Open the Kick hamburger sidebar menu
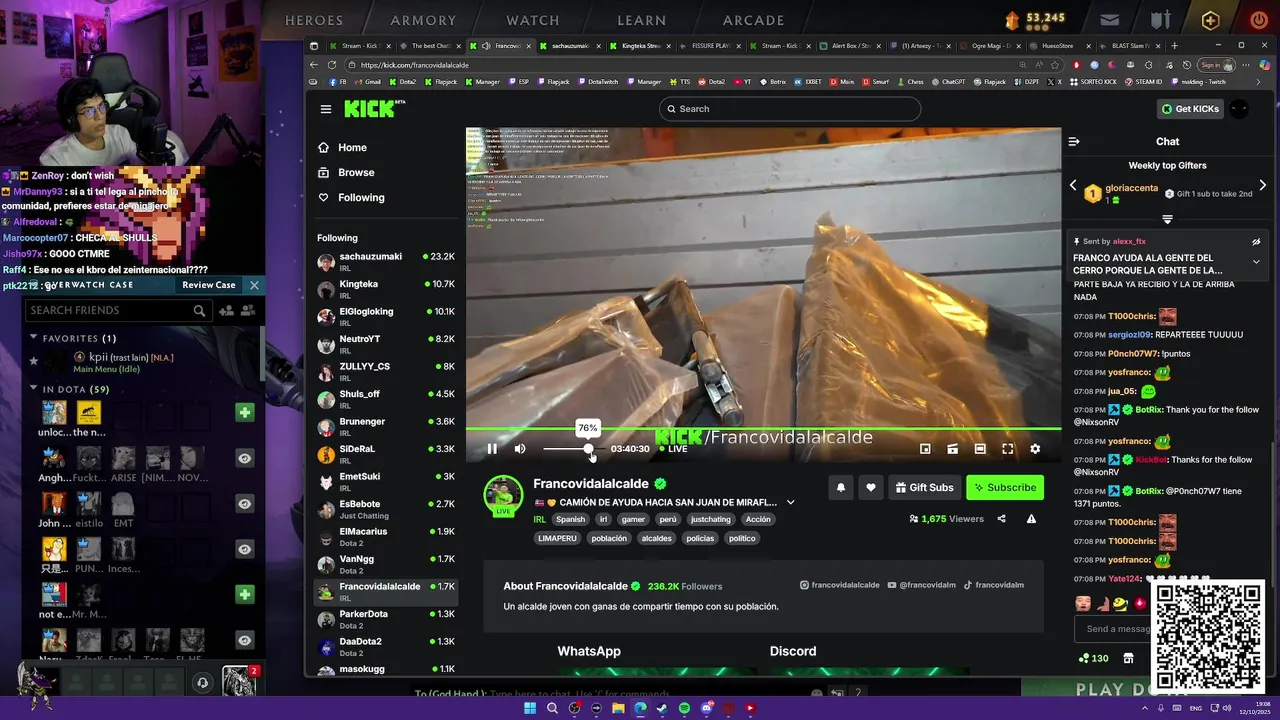 [326, 109]
